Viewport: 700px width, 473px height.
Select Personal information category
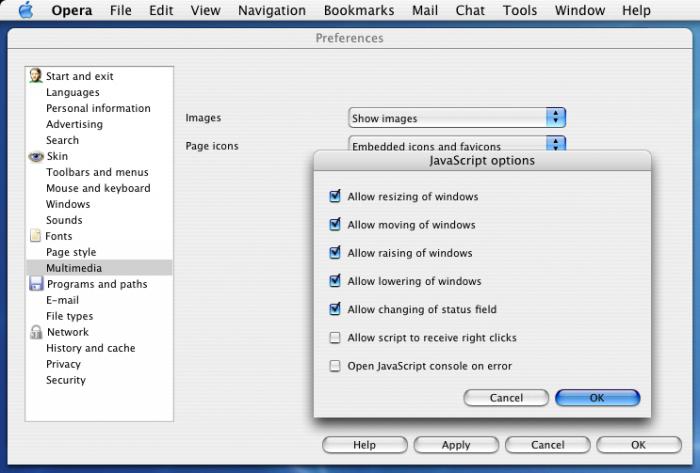tap(98, 108)
